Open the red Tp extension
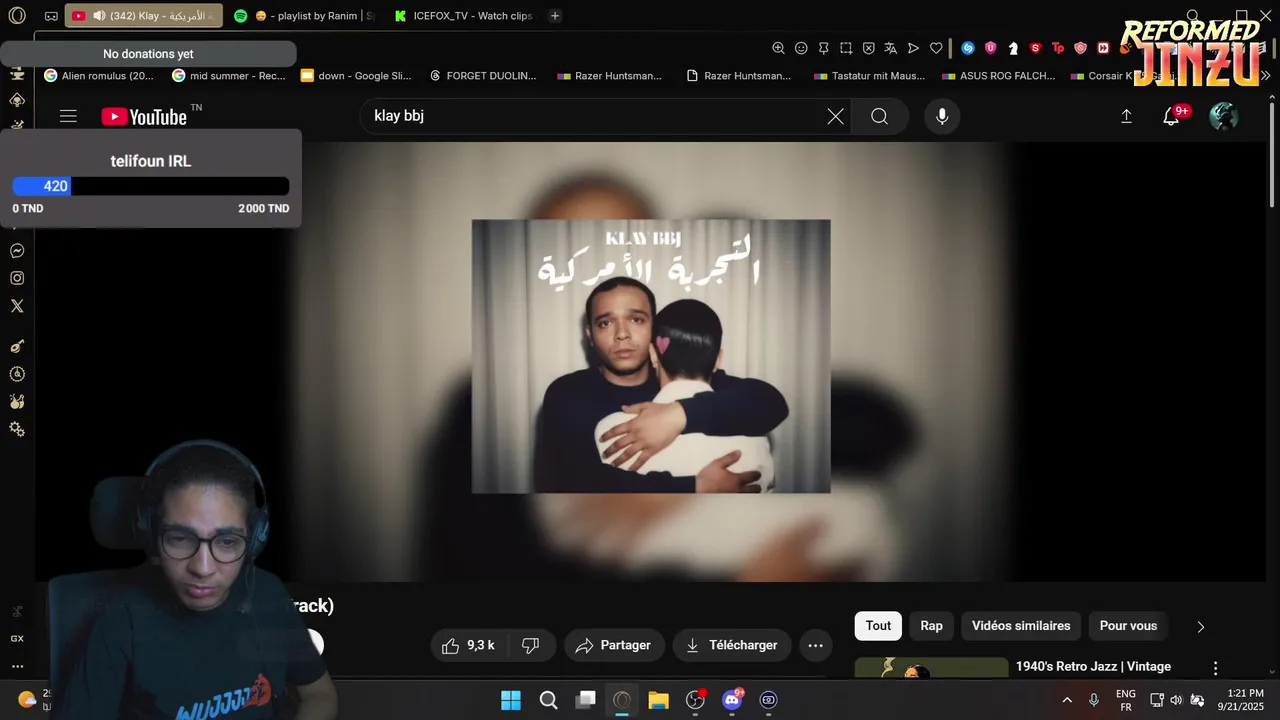The height and width of the screenshot is (720, 1280). coord(1058,48)
